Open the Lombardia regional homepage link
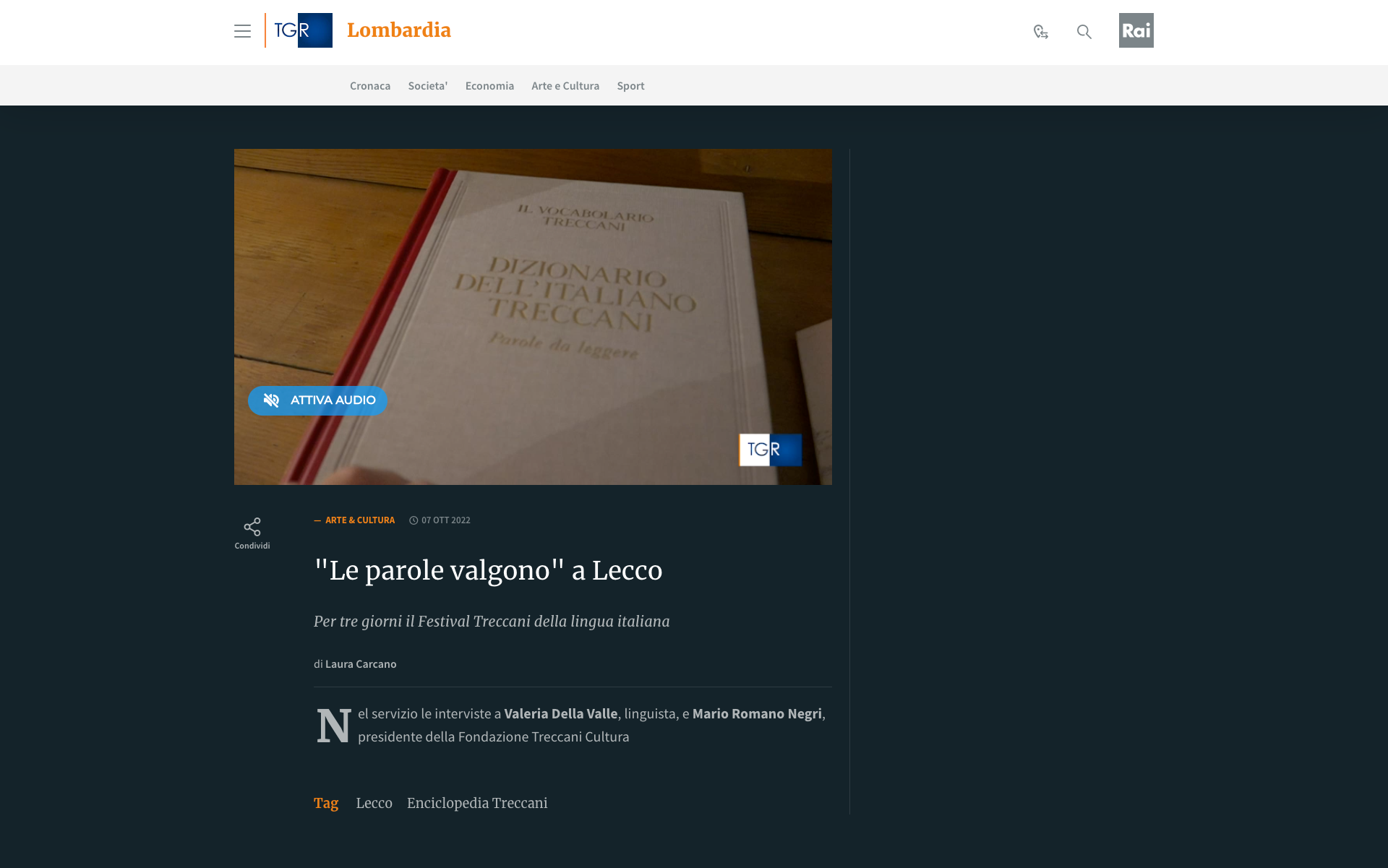1388x868 pixels. tap(399, 30)
